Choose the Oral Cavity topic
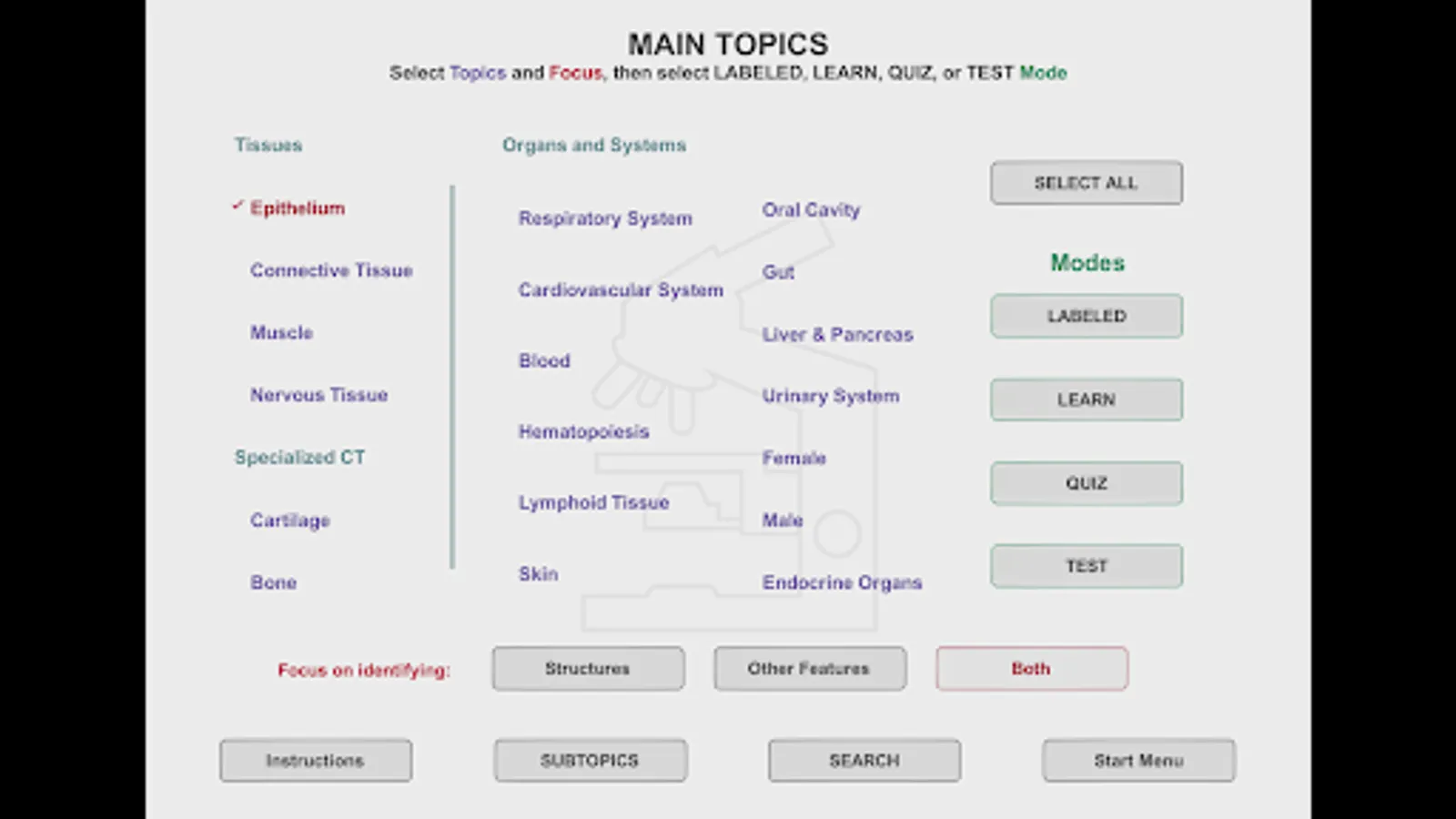This screenshot has width=1456, height=819. (811, 210)
